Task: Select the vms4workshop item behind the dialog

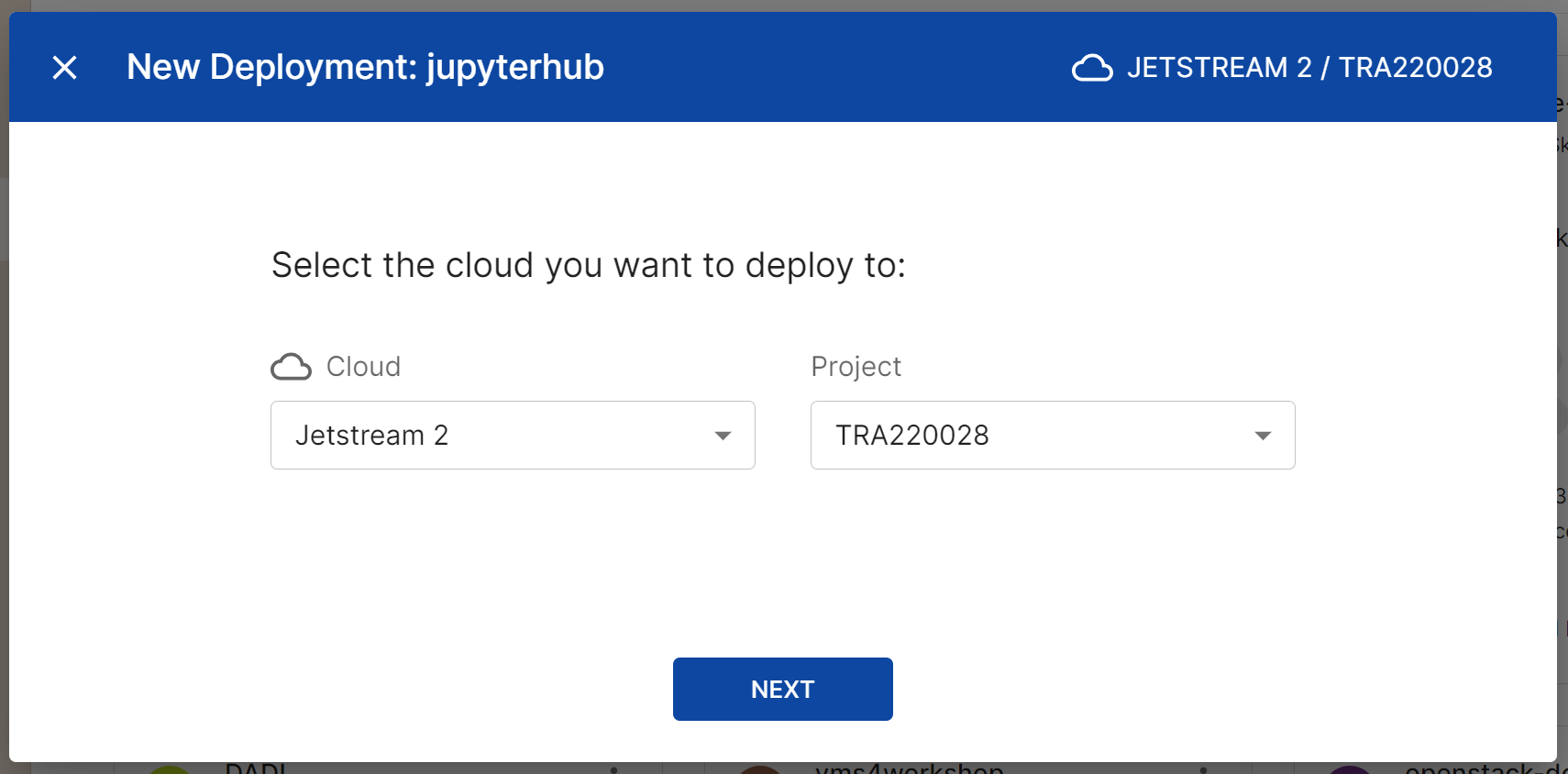Action: pyautogui.click(x=908, y=768)
